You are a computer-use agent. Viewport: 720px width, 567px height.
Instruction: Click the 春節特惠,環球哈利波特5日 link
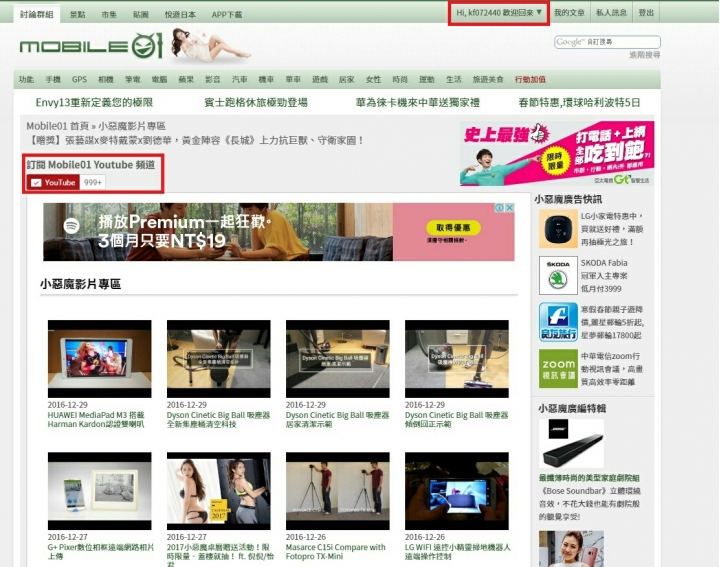pos(579,102)
